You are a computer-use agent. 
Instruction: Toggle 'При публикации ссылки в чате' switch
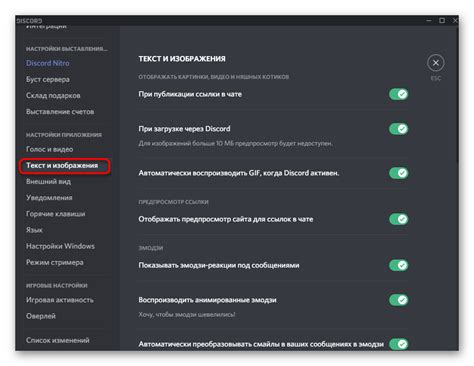tap(399, 94)
